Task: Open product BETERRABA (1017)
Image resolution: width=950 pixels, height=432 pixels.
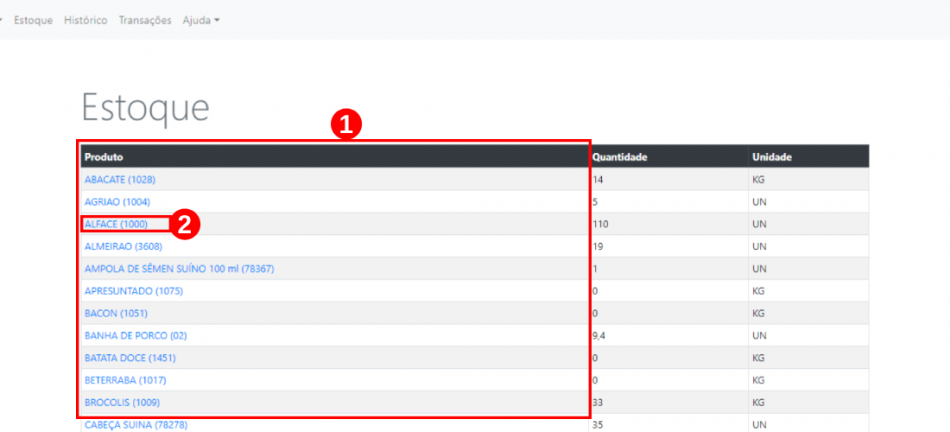Action: [125, 380]
